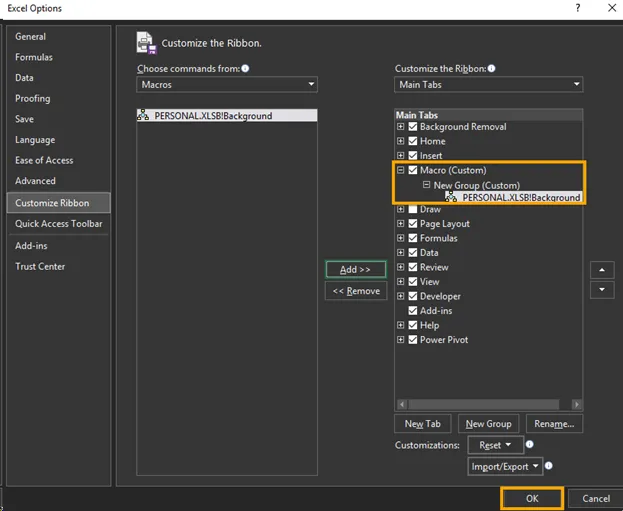
Task: Select PERSONAL.XLSB!Background in the commands list
Action: tap(227, 116)
